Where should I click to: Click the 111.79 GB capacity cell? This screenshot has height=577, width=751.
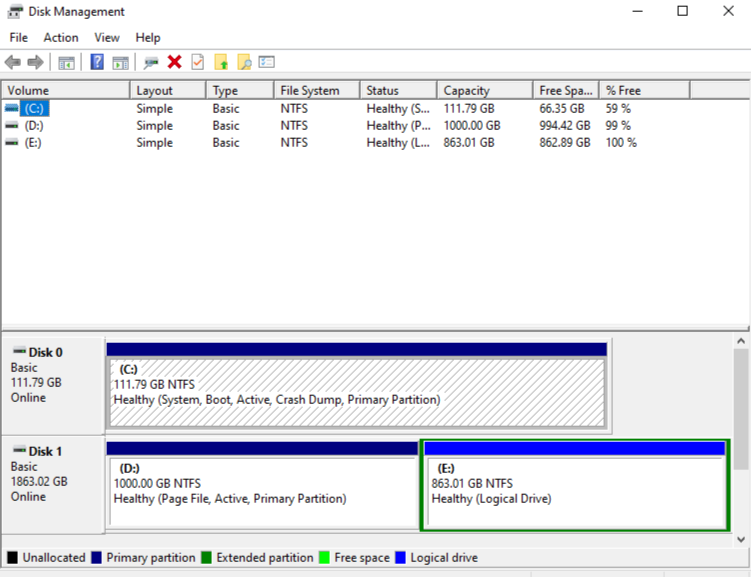tap(468, 109)
